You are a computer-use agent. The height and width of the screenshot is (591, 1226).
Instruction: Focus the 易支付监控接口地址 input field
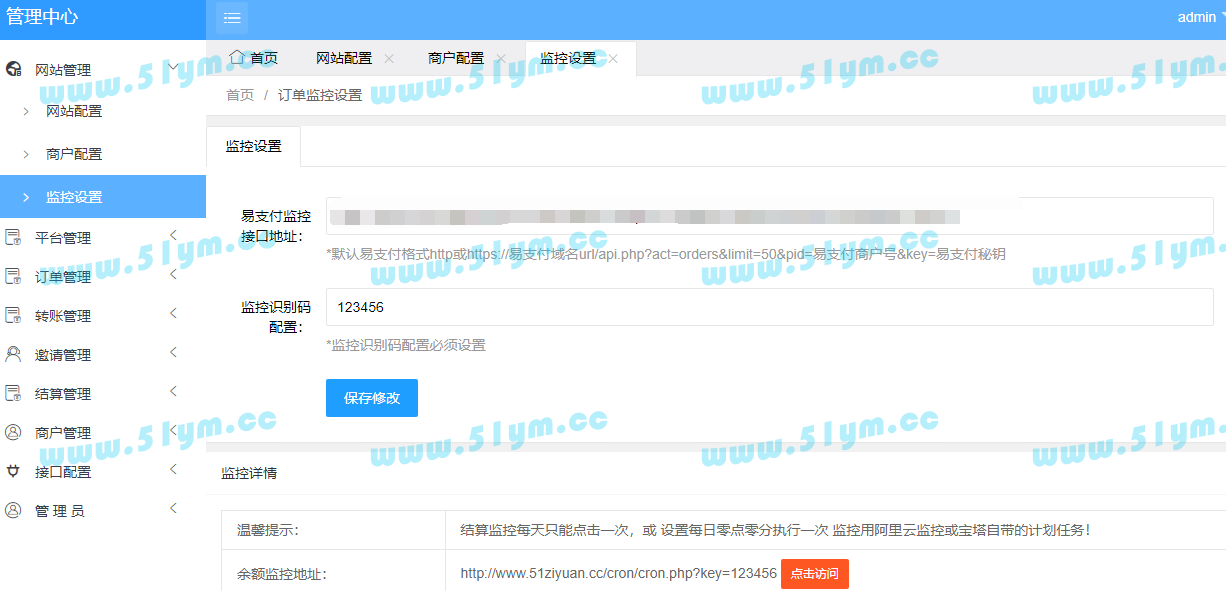(x=769, y=216)
